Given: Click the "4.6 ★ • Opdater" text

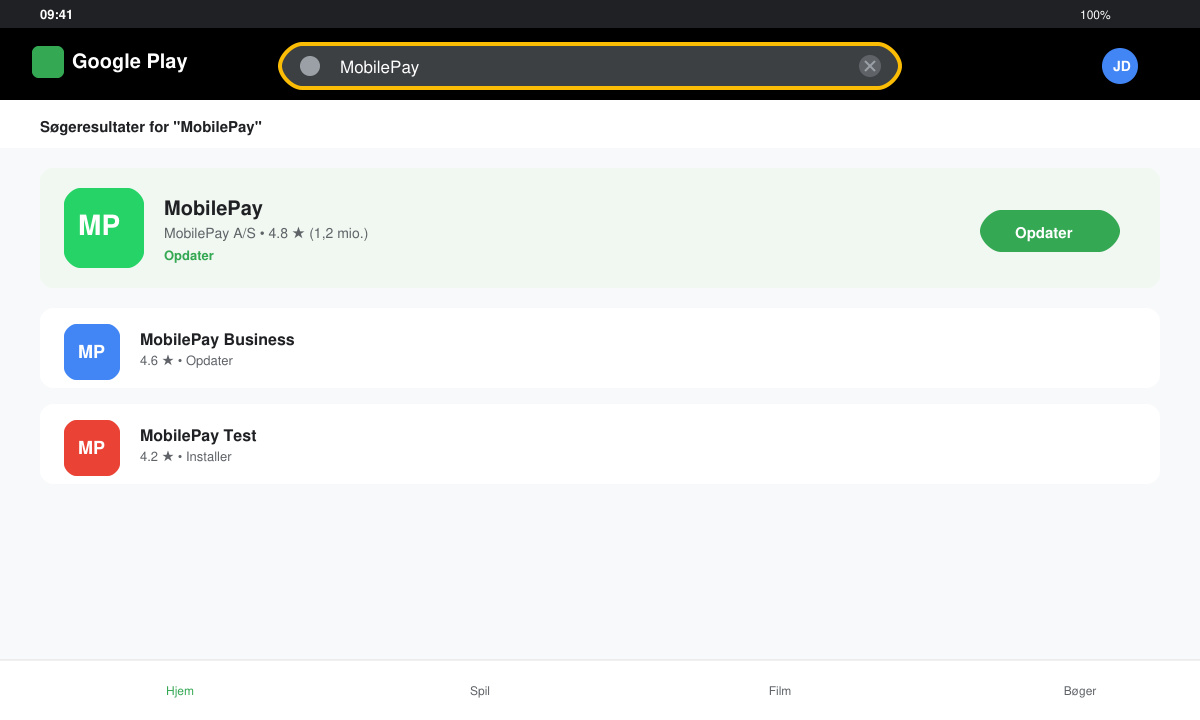Looking at the screenshot, I should coord(186,361).
